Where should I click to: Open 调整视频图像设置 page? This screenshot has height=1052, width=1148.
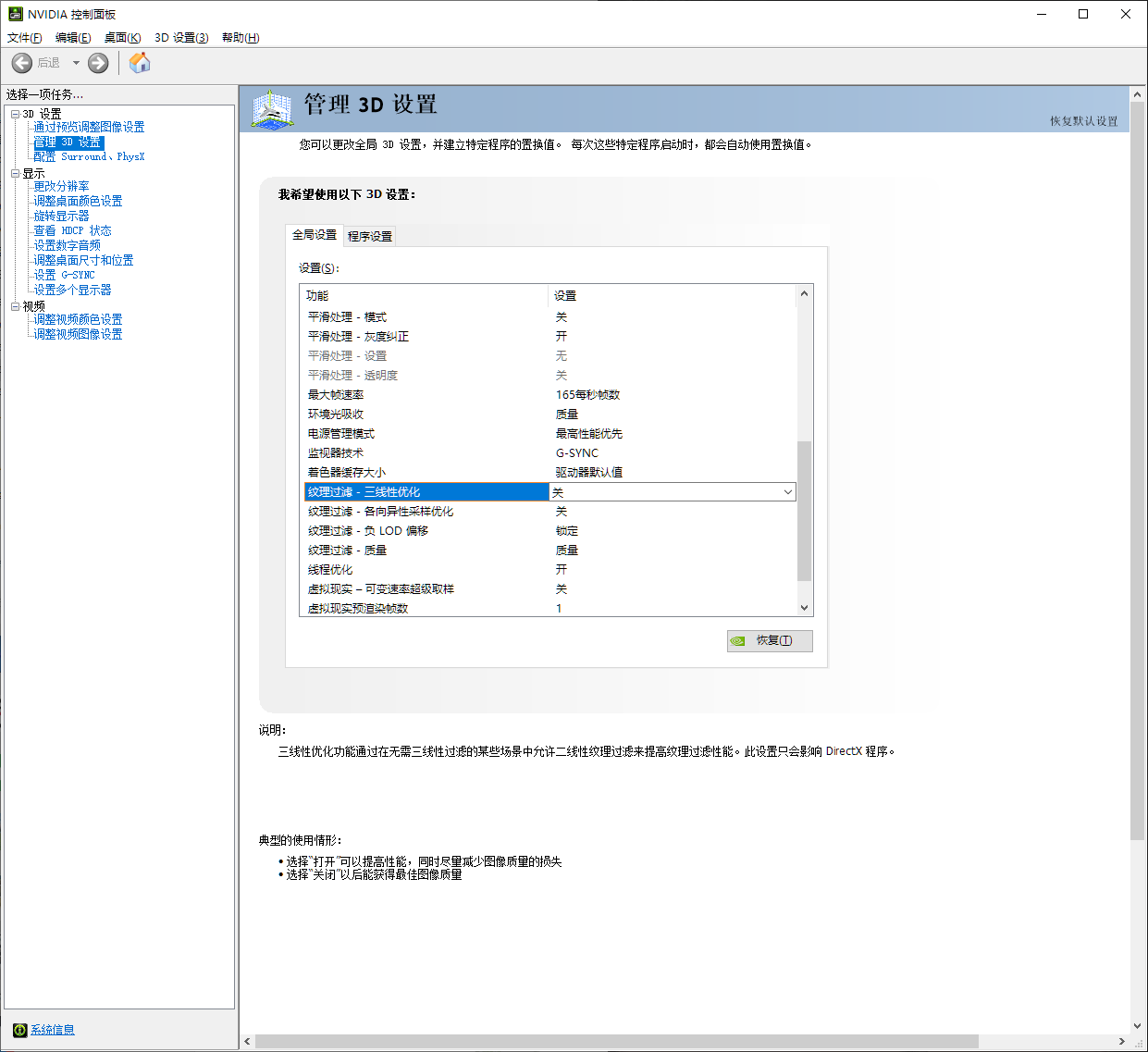(79, 335)
